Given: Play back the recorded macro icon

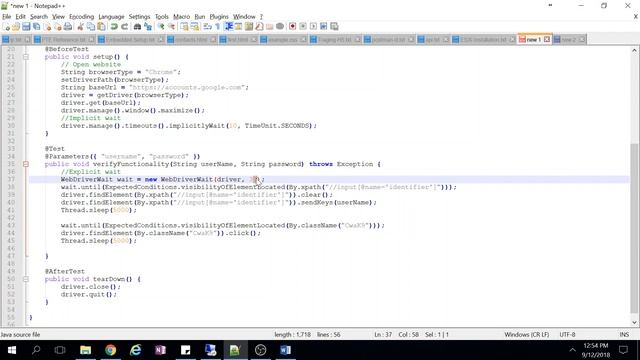Looking at the screenshot, I should point(313,27).
